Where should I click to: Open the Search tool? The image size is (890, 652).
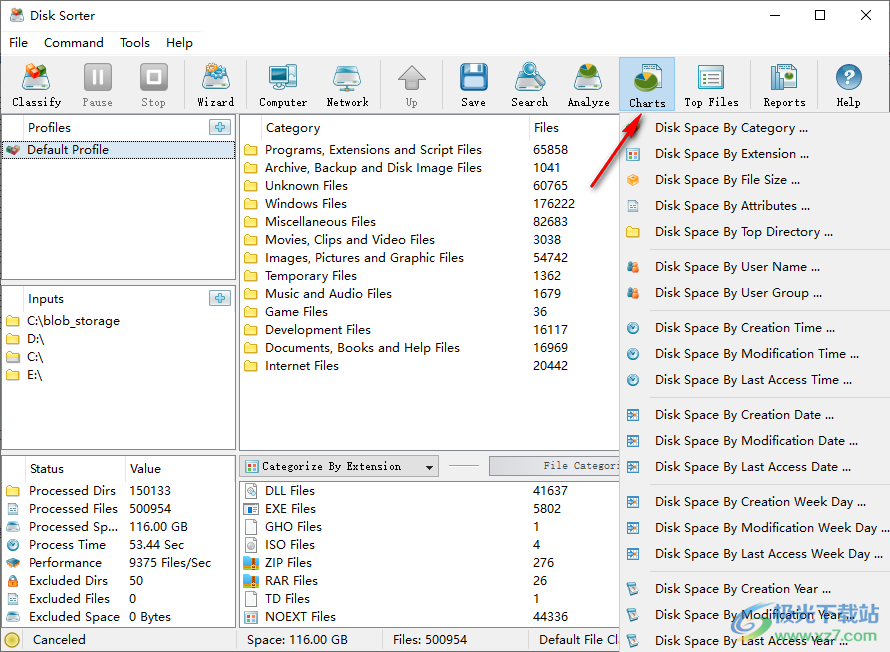pyautogui.click(x=530, y=84)
